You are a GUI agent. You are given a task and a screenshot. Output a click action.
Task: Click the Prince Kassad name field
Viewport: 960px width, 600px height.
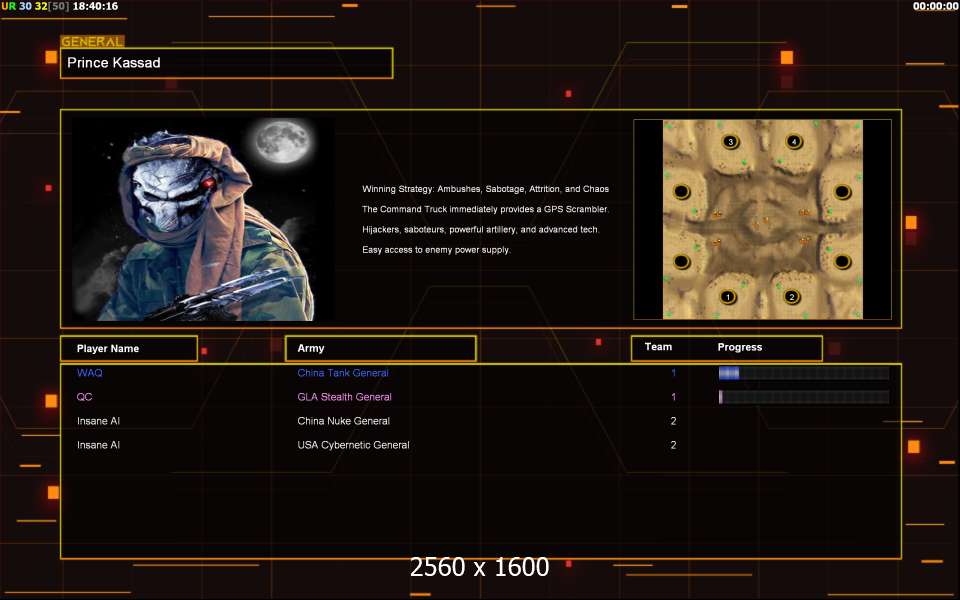tap(226, 63)
